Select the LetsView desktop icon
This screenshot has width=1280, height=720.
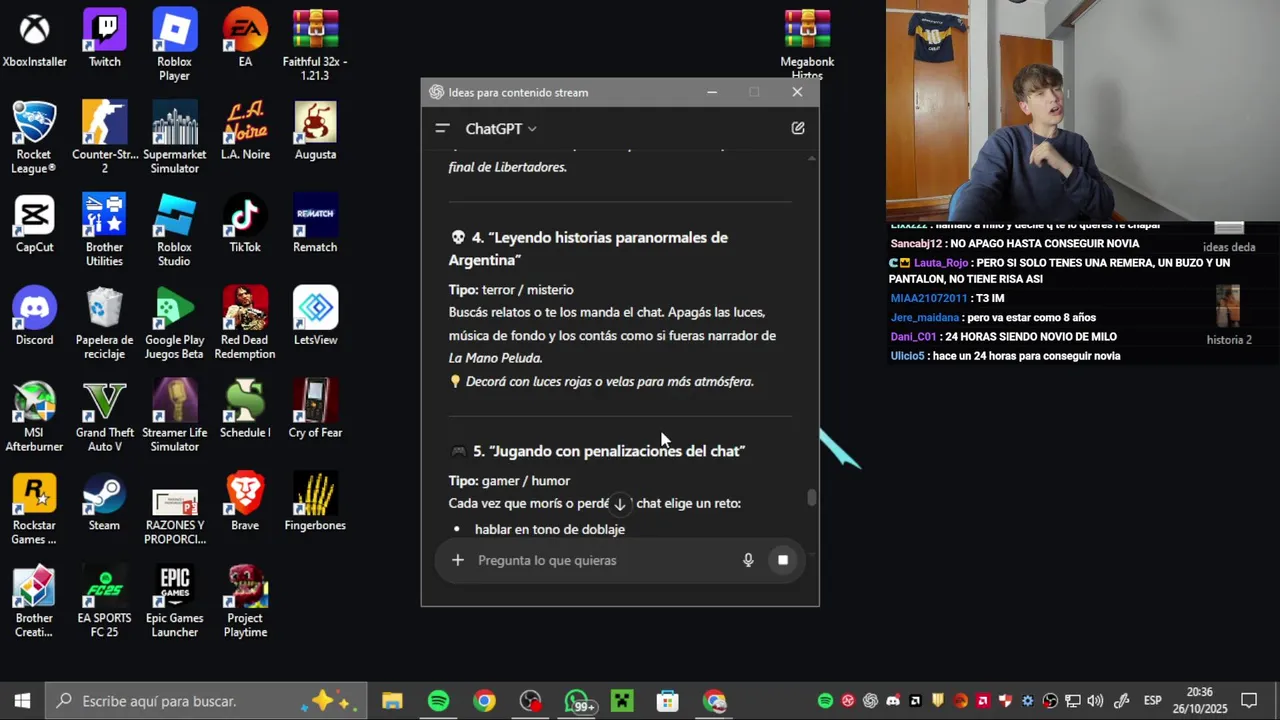[x=315, y=316]
